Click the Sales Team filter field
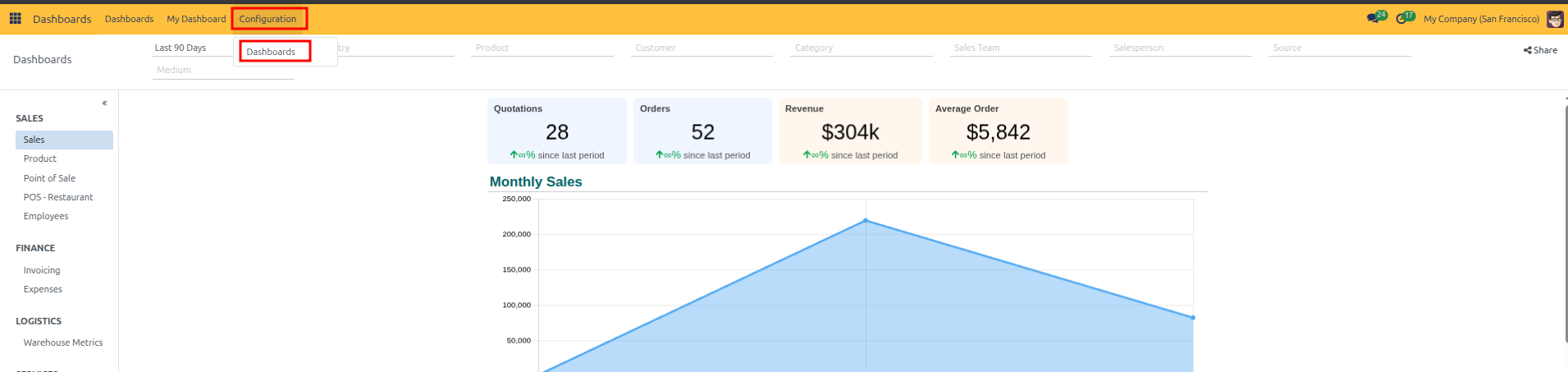 point(1021,48)
